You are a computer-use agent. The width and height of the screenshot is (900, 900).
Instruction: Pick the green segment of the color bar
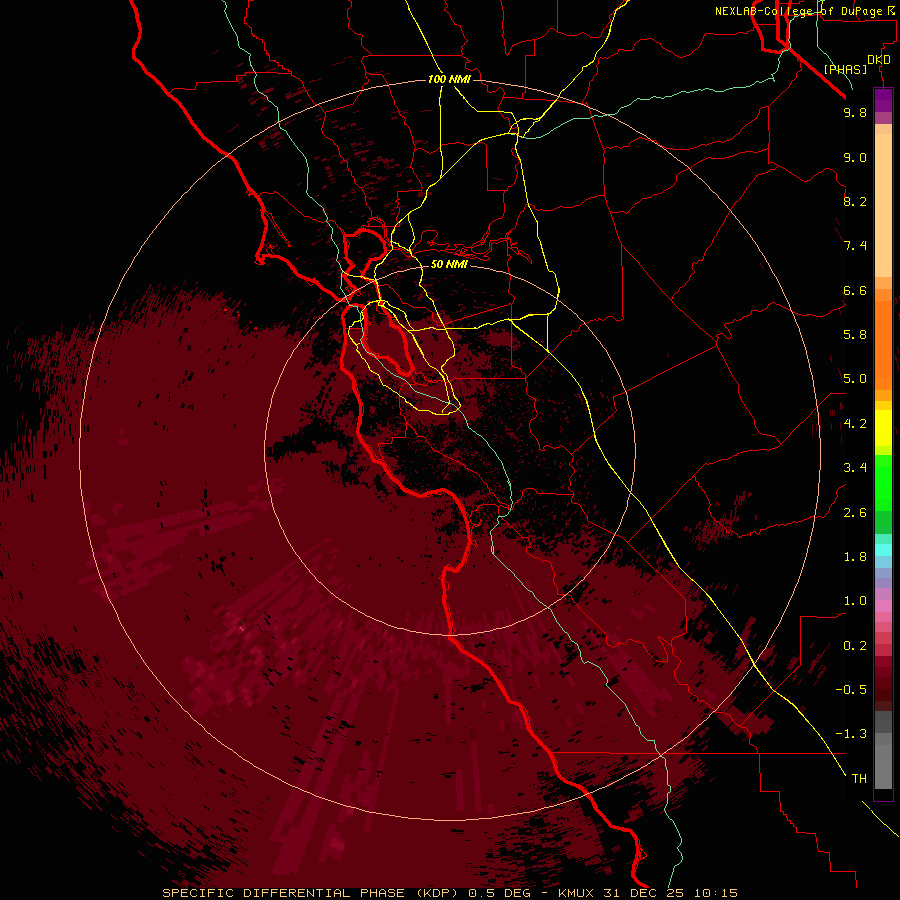click(x=883, y=482)
